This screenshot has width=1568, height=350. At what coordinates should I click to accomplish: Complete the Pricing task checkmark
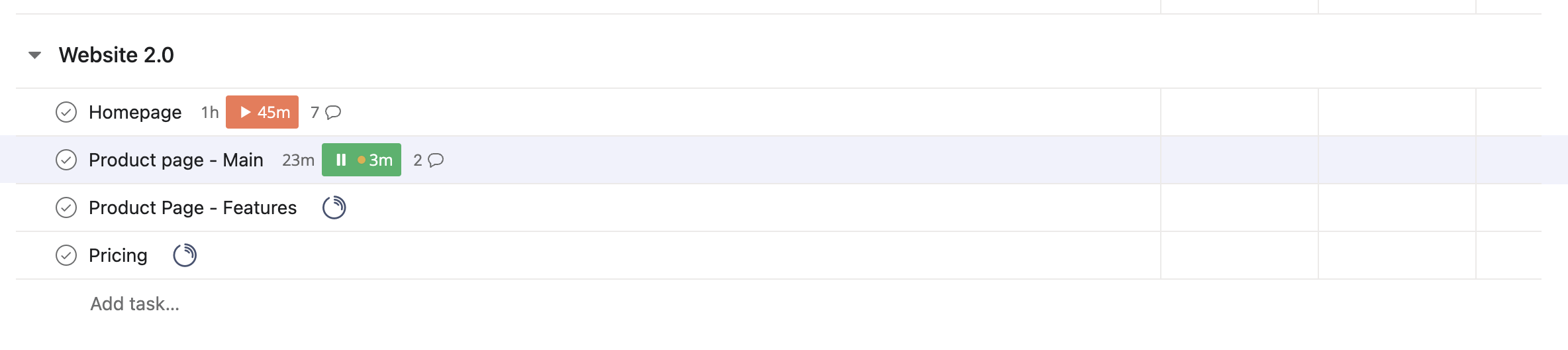pos(66,255)
